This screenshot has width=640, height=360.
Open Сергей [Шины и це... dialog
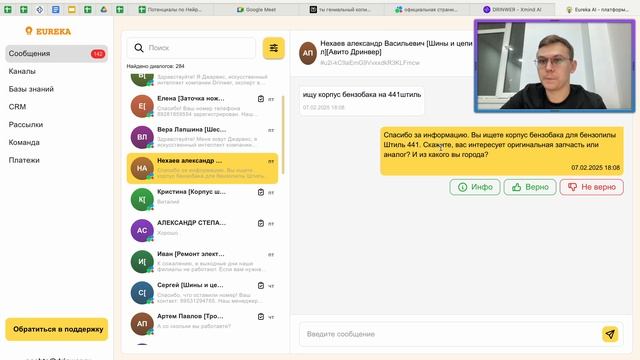click(202, 293)
